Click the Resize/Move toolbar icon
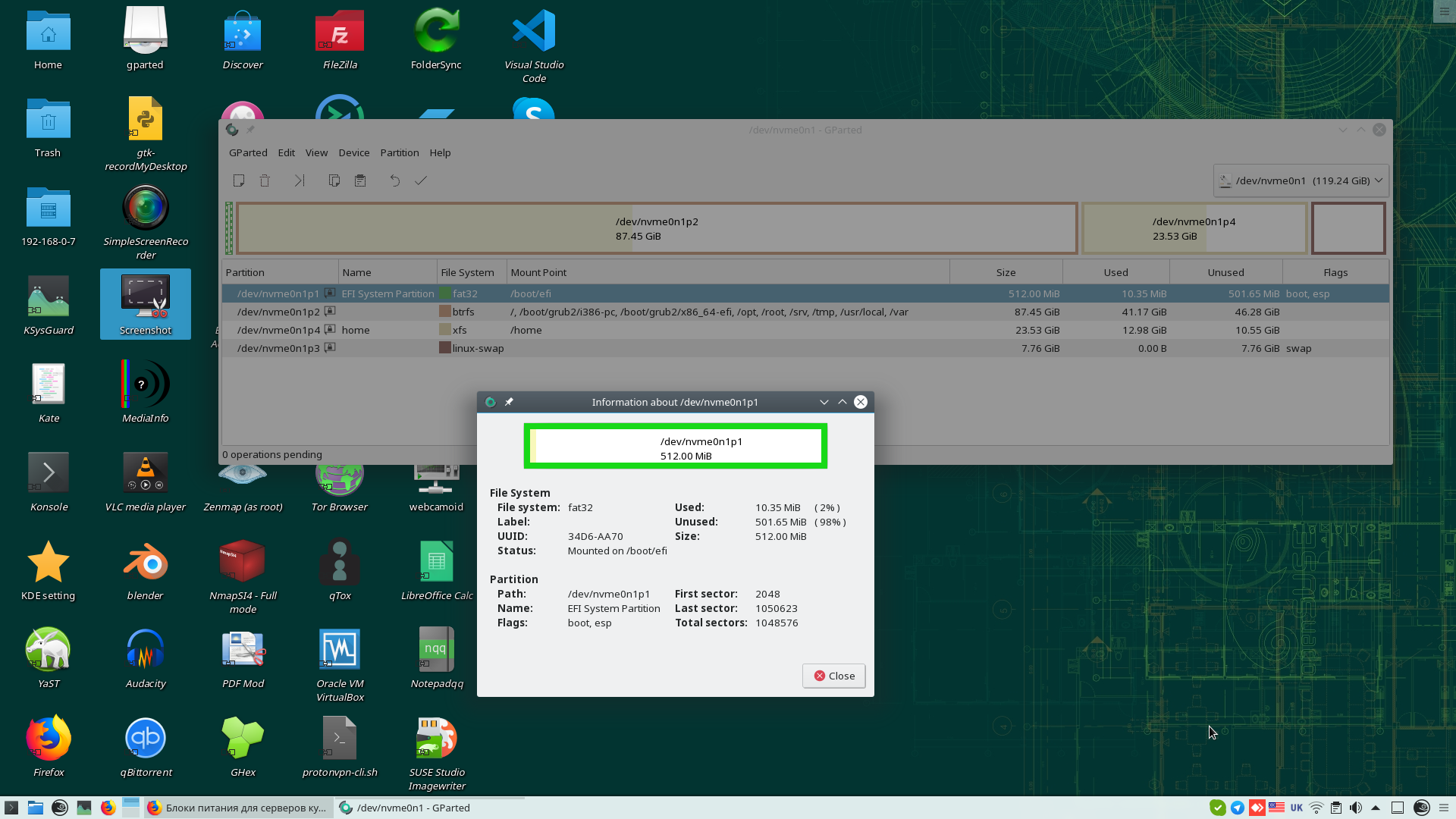The width and height of the screenshot is (1456, 819). [x=300, y=180]
